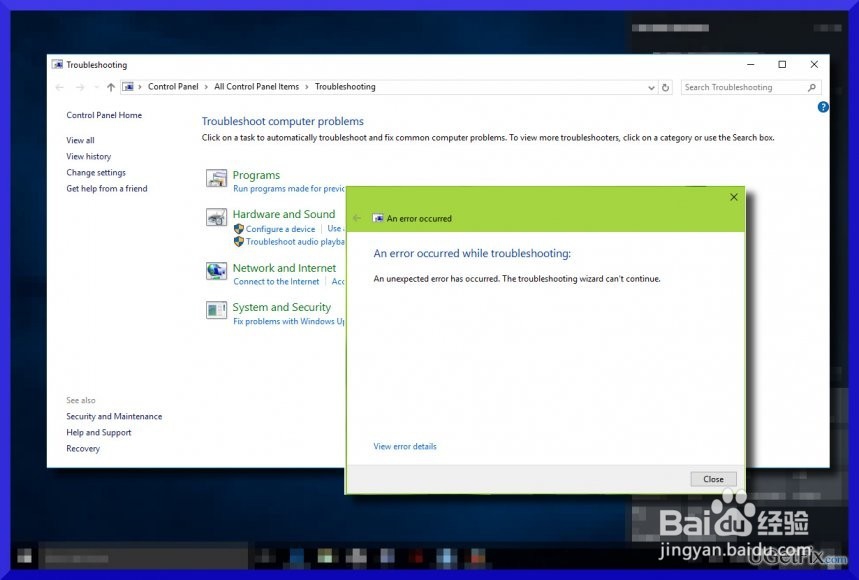Screen dimensions: 859x580
Task: Click Network and Internet heading
Action: [284, 268]
